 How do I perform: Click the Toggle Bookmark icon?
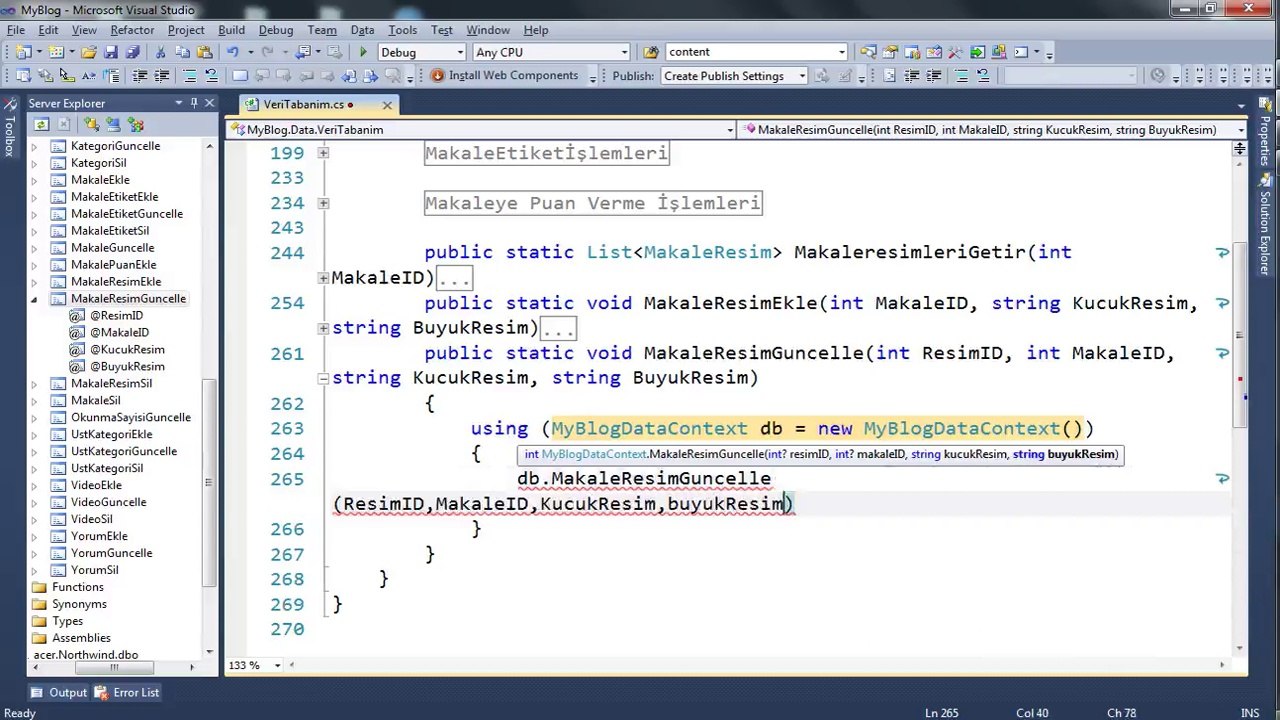tap(240, 76)
